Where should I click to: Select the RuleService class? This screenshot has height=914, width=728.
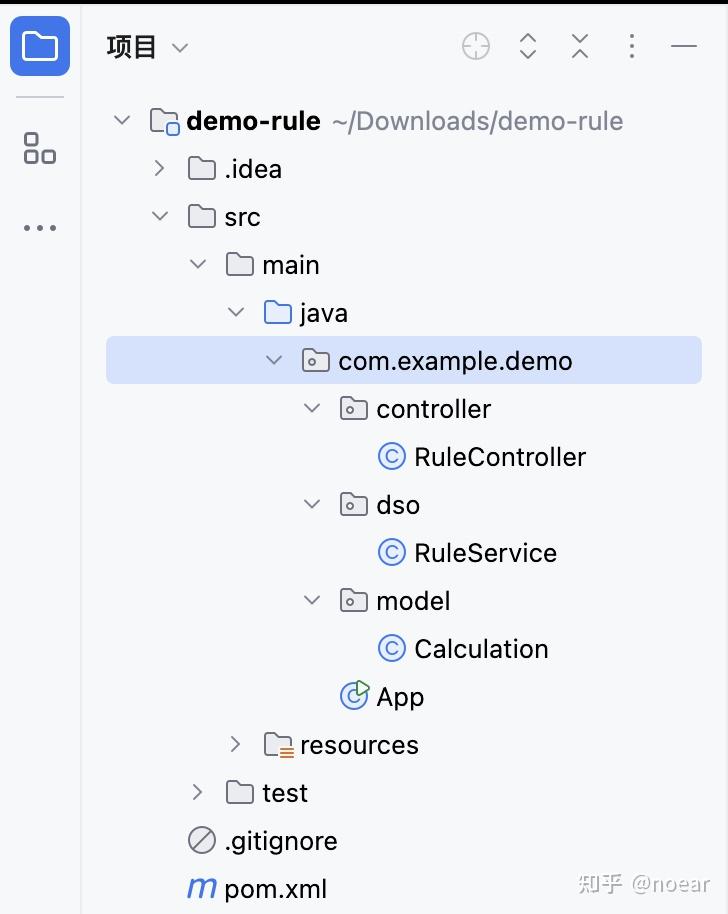click(x=485, y=553)
